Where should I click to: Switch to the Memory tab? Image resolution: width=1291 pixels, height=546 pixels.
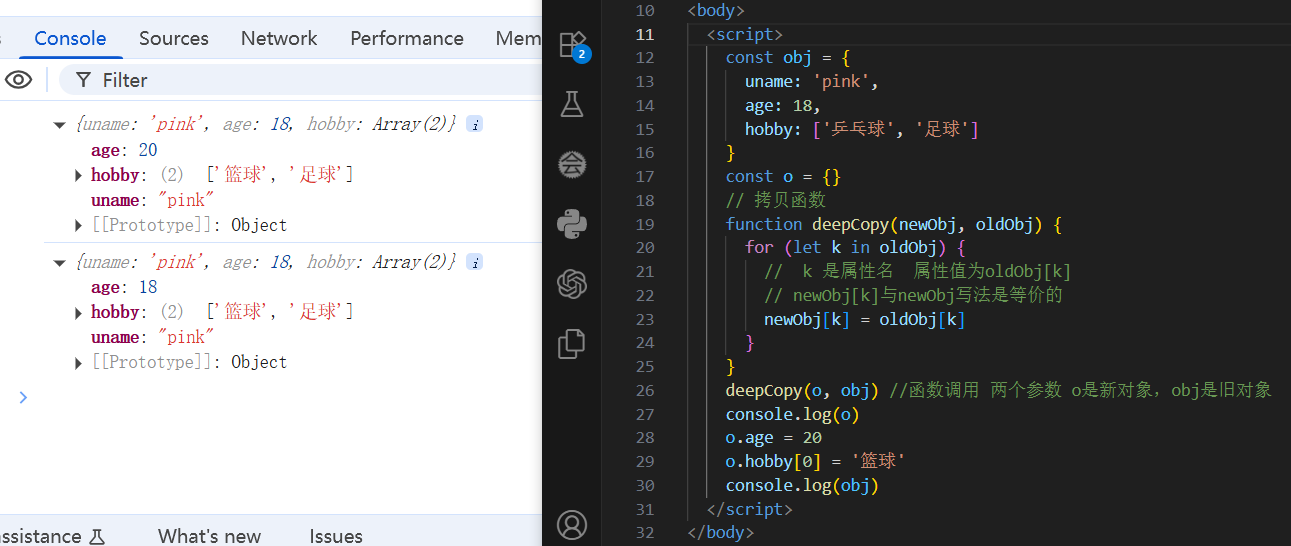tap(518, 38)
